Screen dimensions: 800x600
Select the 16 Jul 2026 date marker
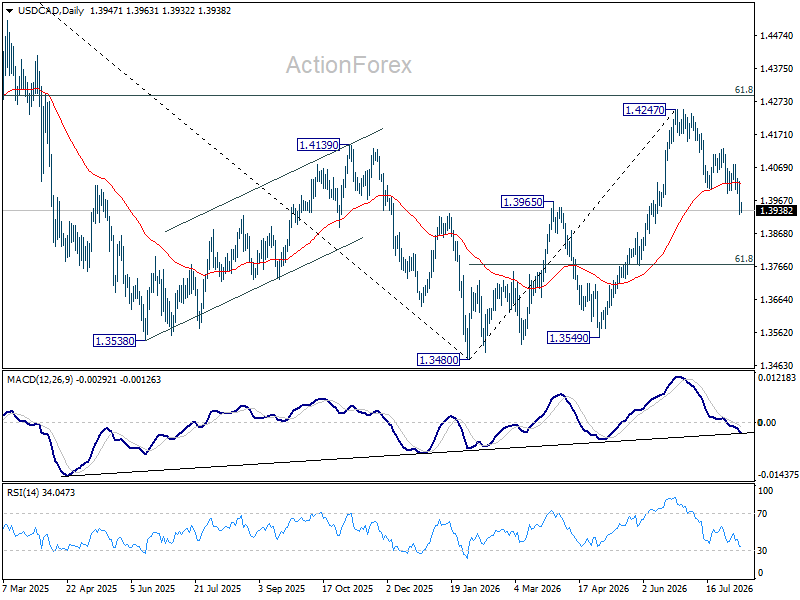click(x=730, y=588)
